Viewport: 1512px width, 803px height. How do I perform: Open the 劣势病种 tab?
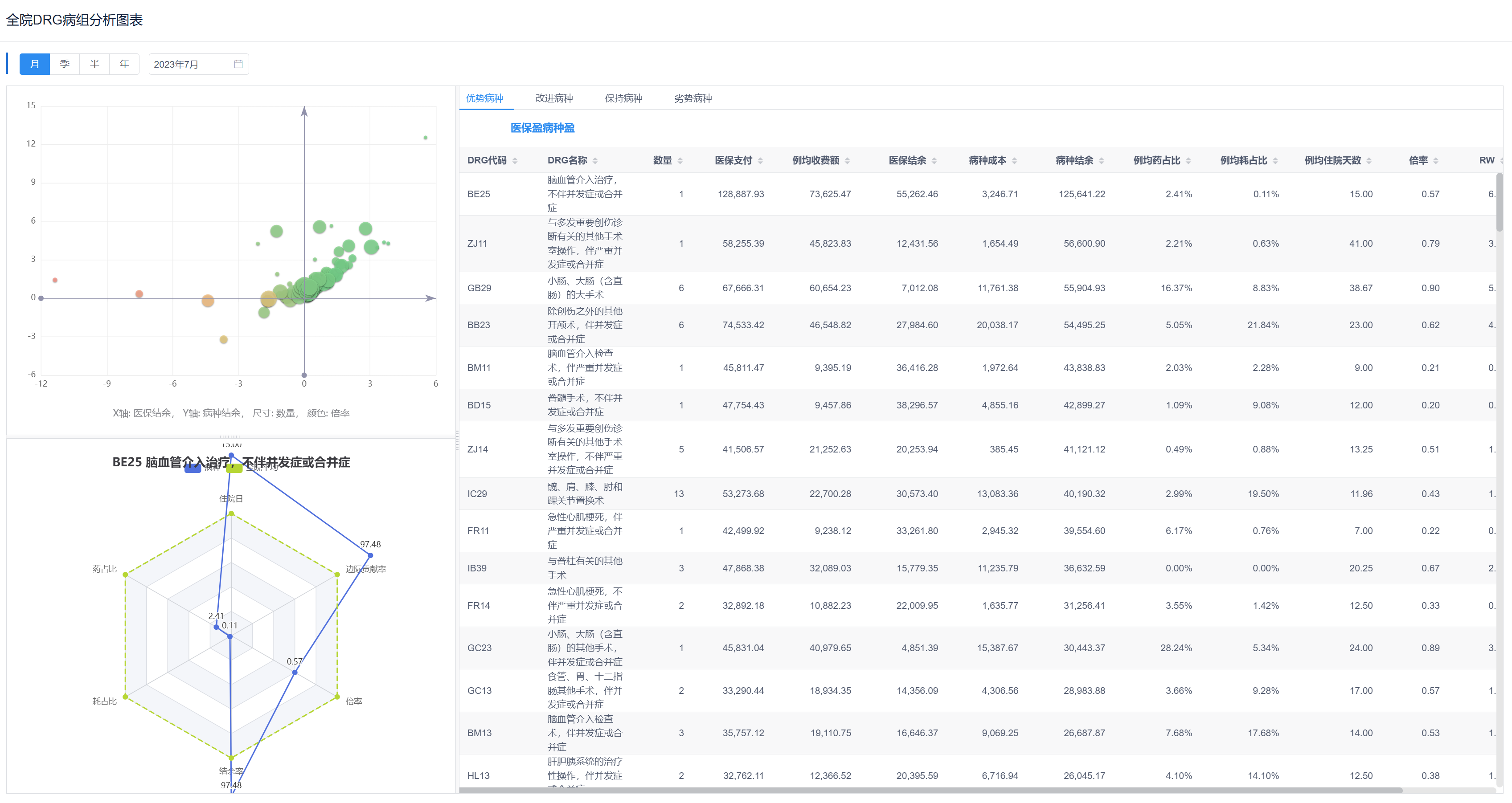pos(692,98)
